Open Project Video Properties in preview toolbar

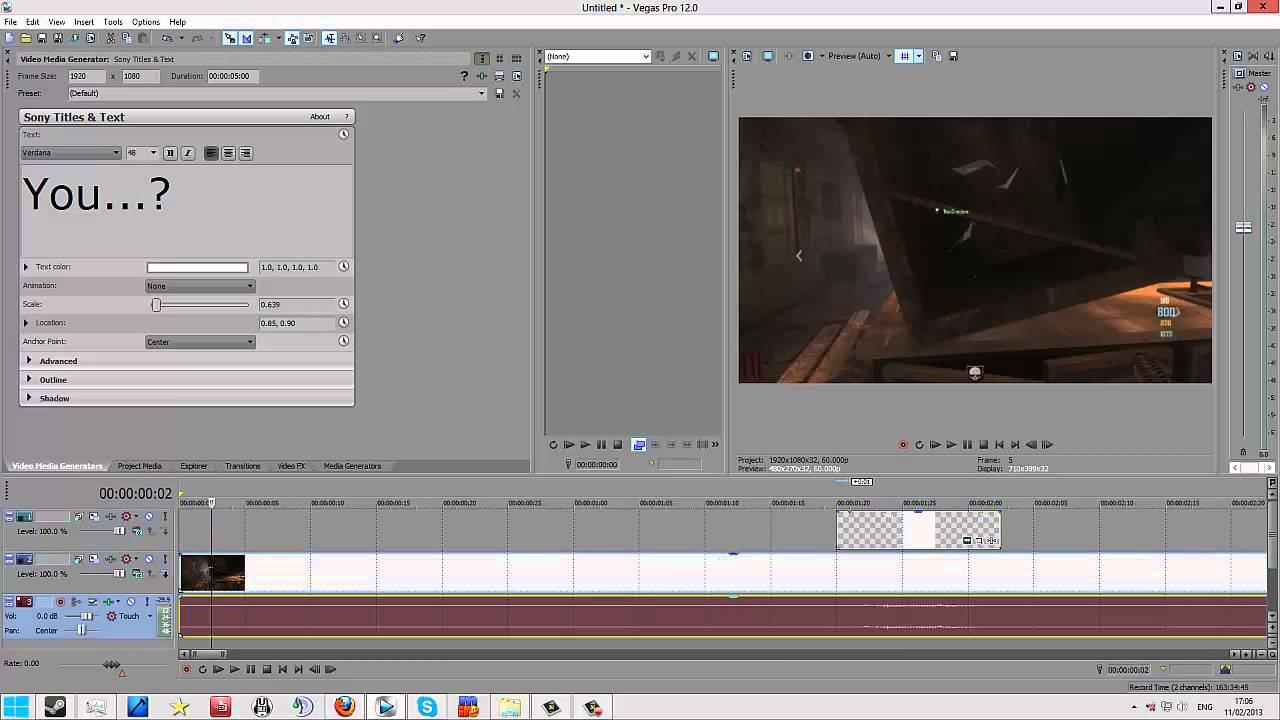747,56
